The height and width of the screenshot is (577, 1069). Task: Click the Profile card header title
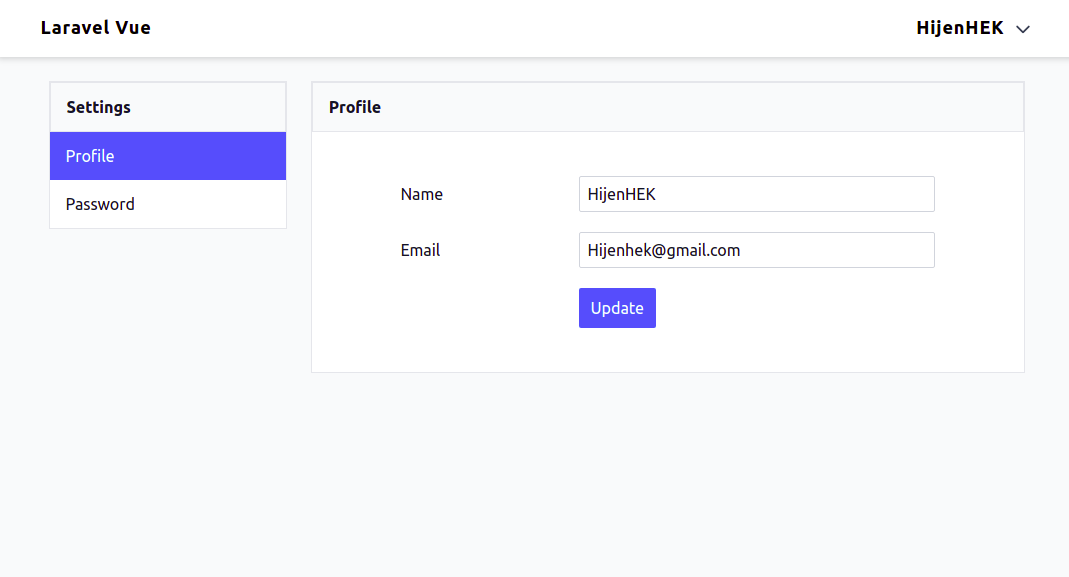tap(355, 107)
